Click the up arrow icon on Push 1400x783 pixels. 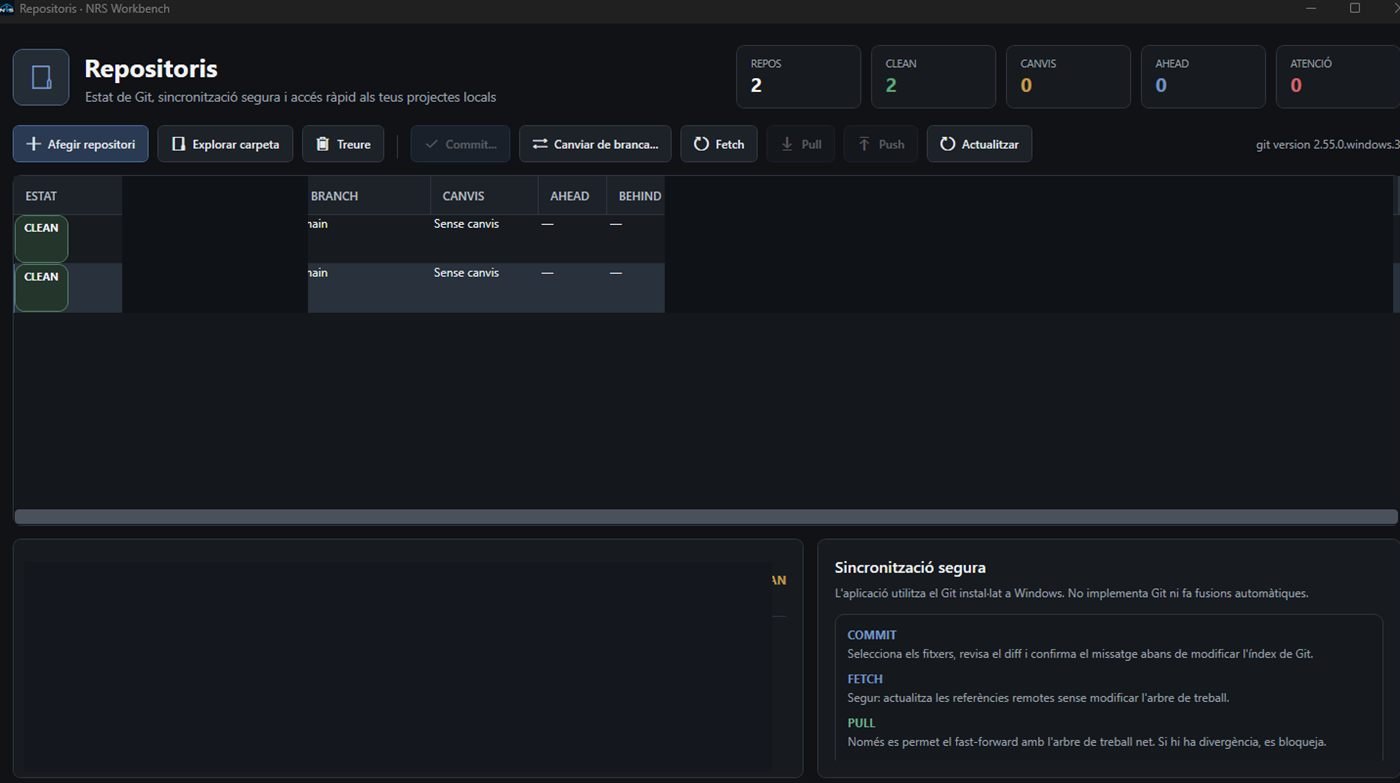coord(864,144)
